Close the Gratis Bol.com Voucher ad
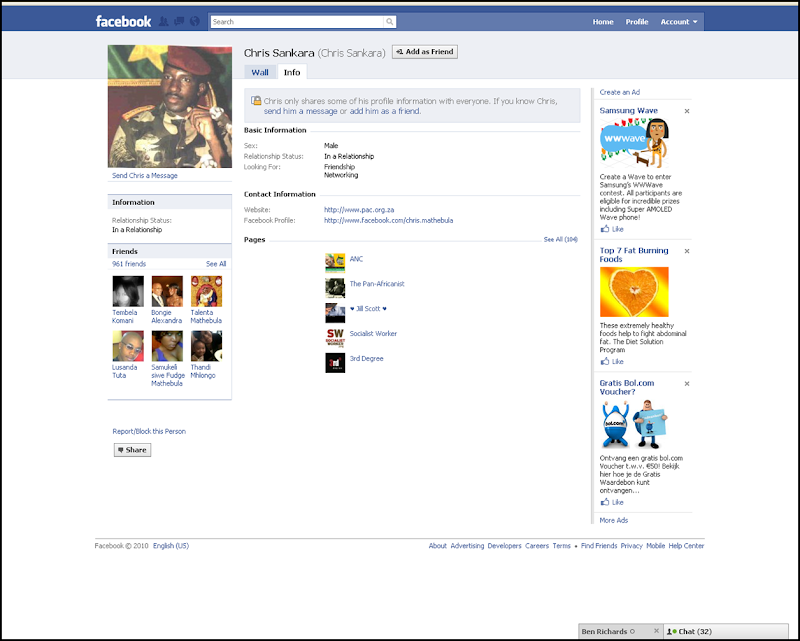Screen dimensions: 800x641 [687, 384]
